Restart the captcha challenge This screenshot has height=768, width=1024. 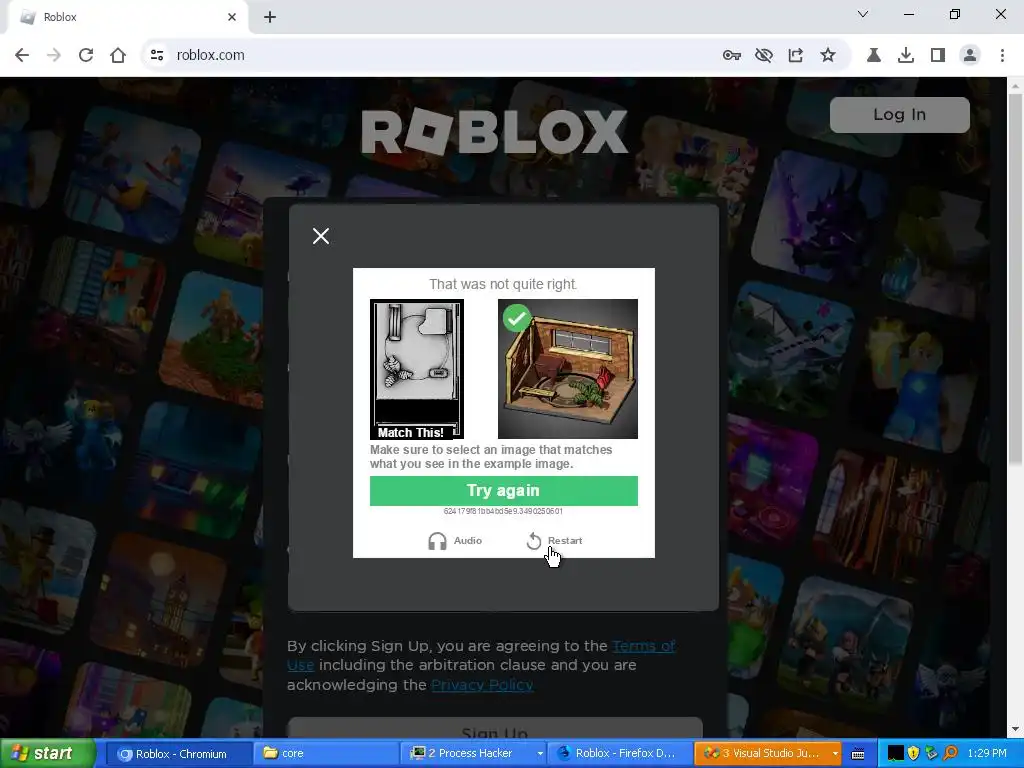[554, 541]
